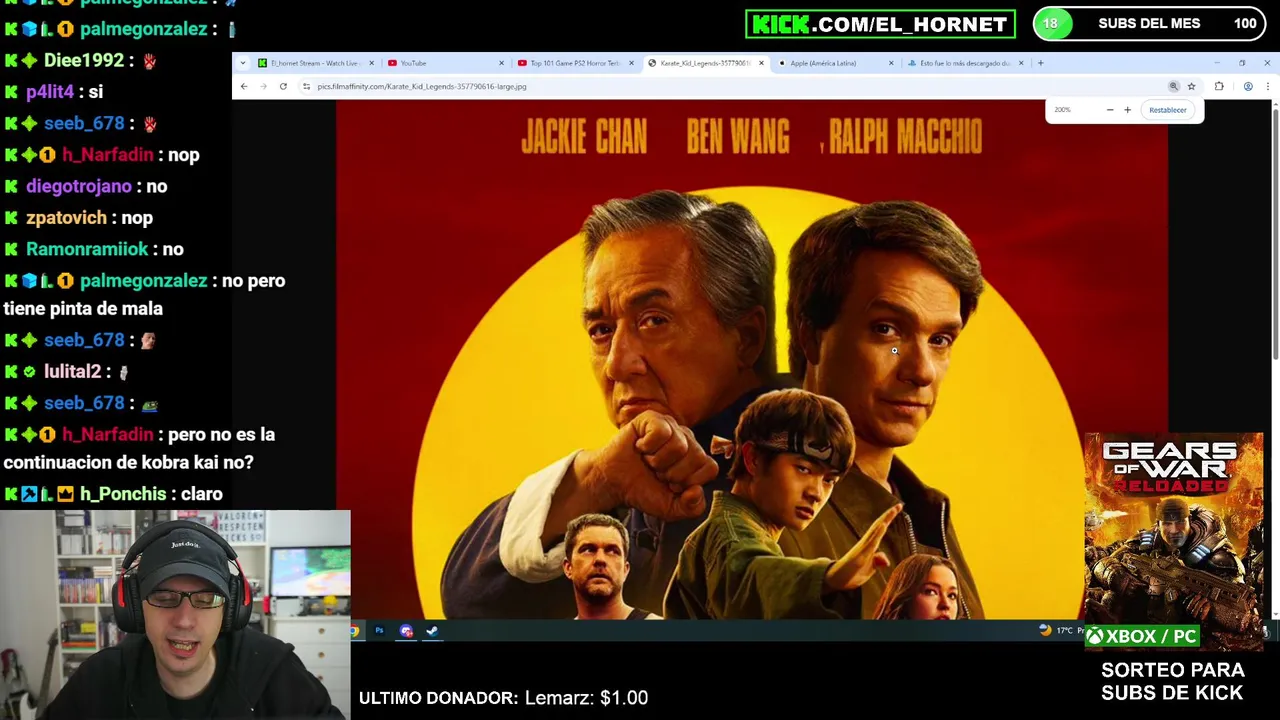Open Steam from the taskbar
The width and height of the screenshot is (1280, 720).
tap(432, 631)
